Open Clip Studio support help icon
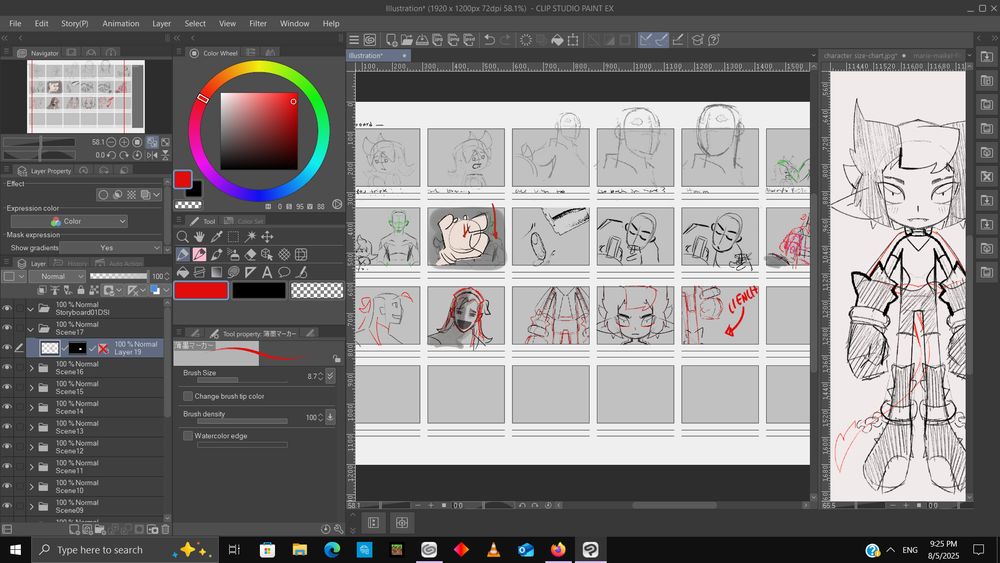1000x563 pixels. [714, 40]
